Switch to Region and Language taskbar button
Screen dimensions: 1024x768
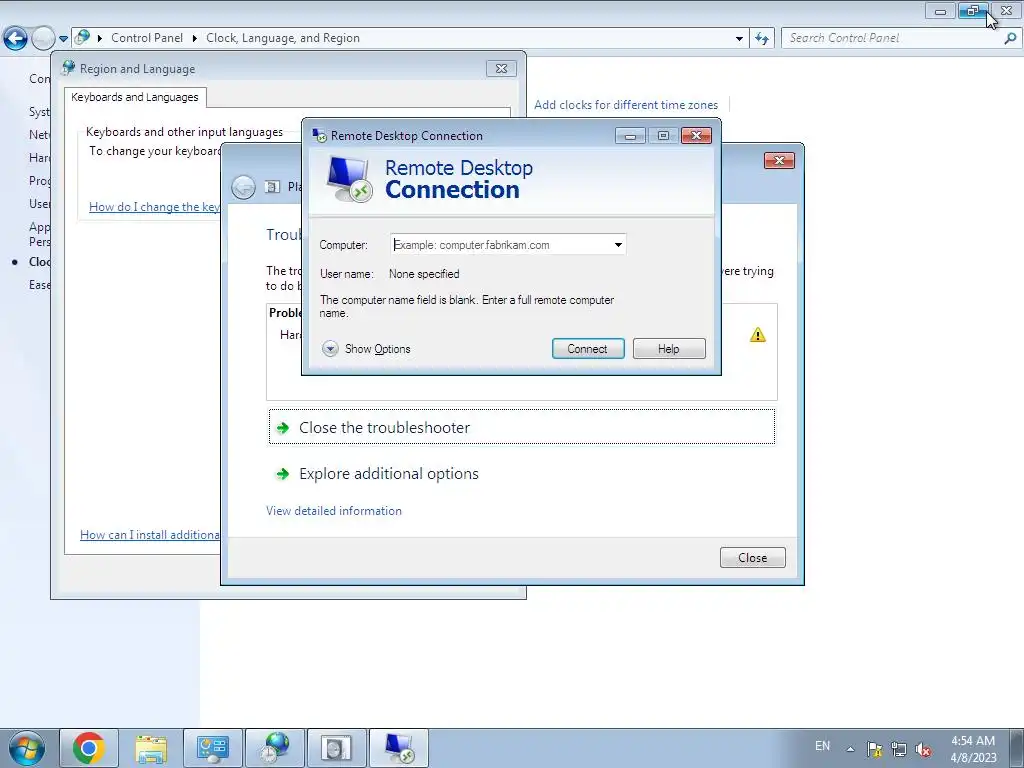(275, 748)
